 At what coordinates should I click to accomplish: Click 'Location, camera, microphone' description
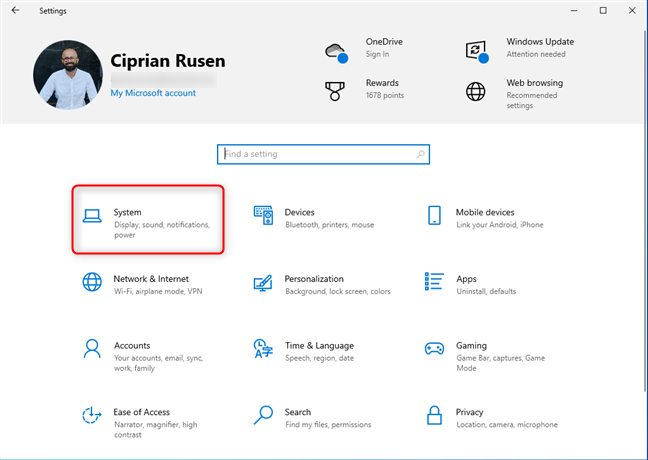click(x=507, y=424)
